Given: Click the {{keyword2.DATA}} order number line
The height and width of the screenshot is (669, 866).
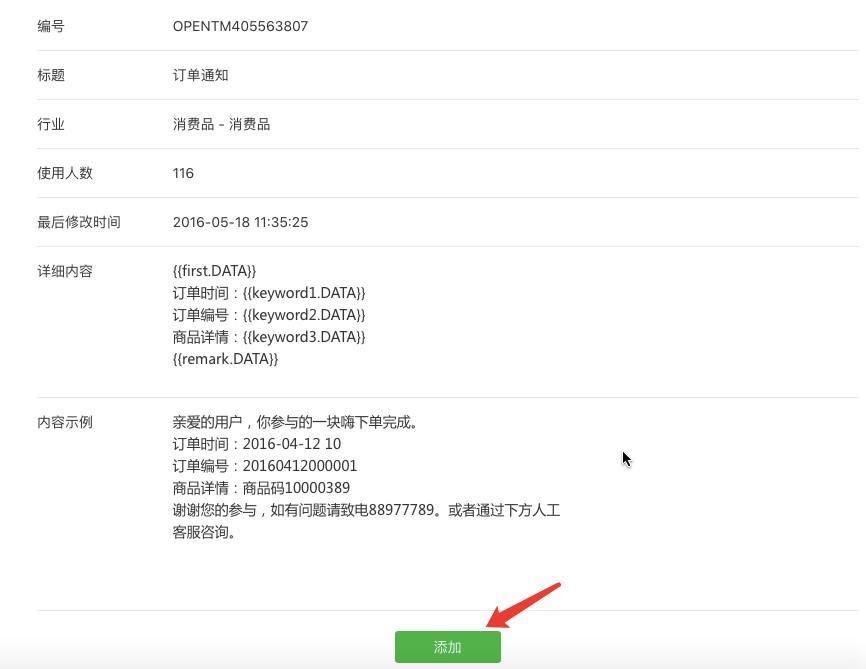Looking at the screenshot, I should click(269, 315).
